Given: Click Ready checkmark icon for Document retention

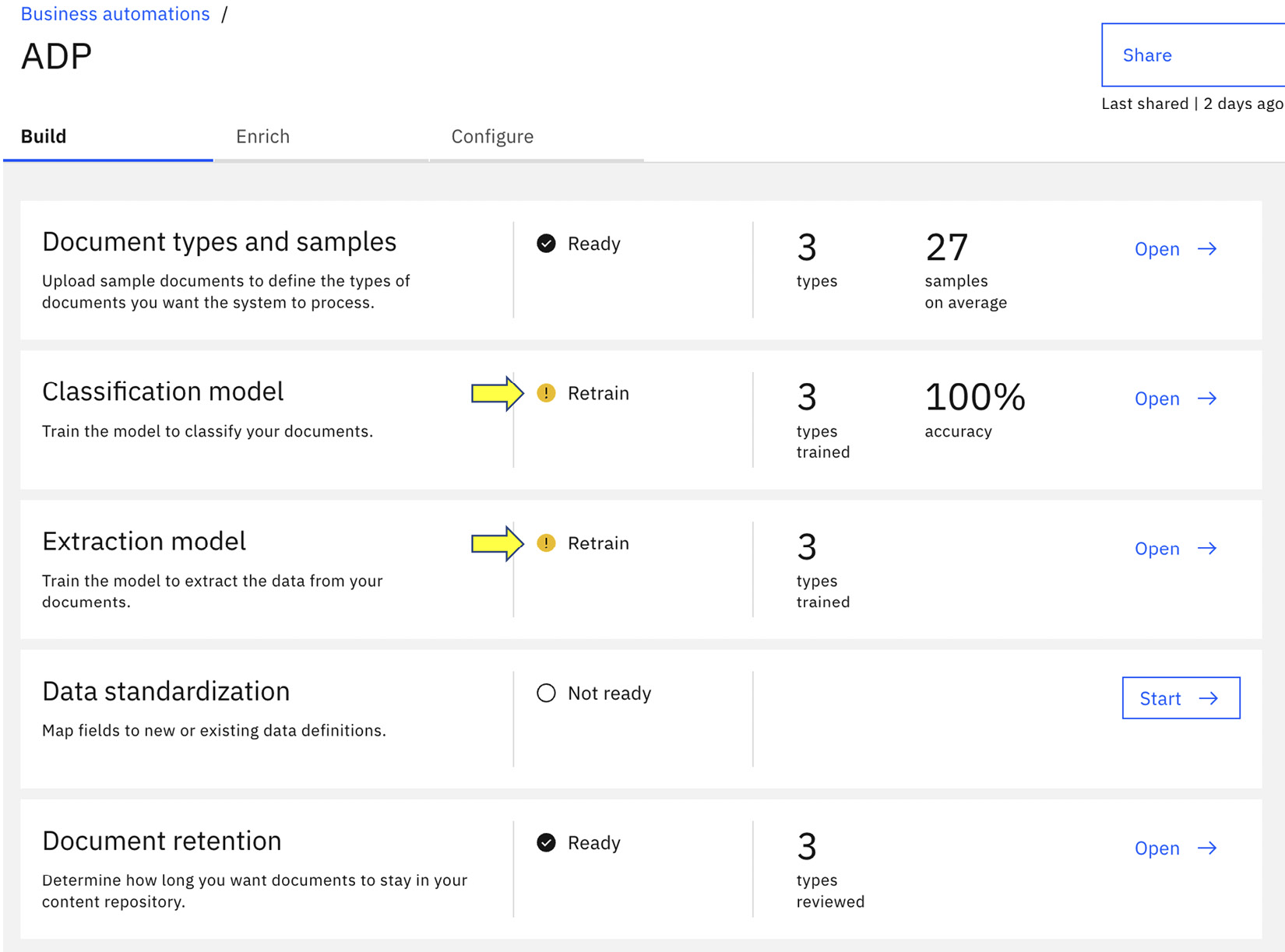Looking at the screenshot, I should pos(547,843).
